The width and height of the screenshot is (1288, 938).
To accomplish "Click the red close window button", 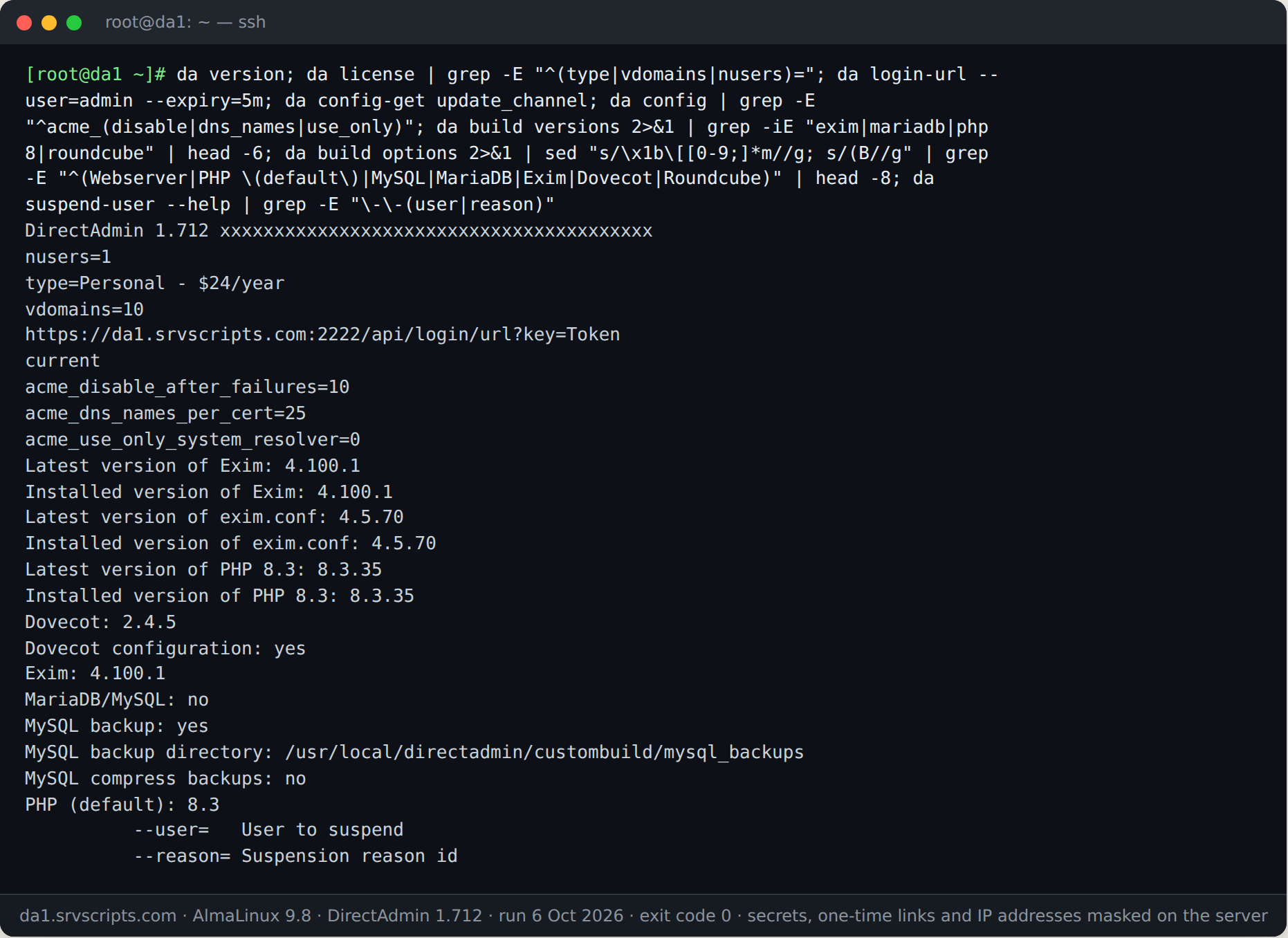I will click(x=24, y=23).
